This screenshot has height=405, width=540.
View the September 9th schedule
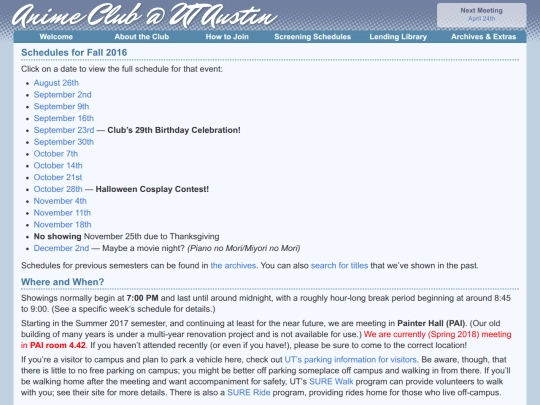tap(61, 106)
